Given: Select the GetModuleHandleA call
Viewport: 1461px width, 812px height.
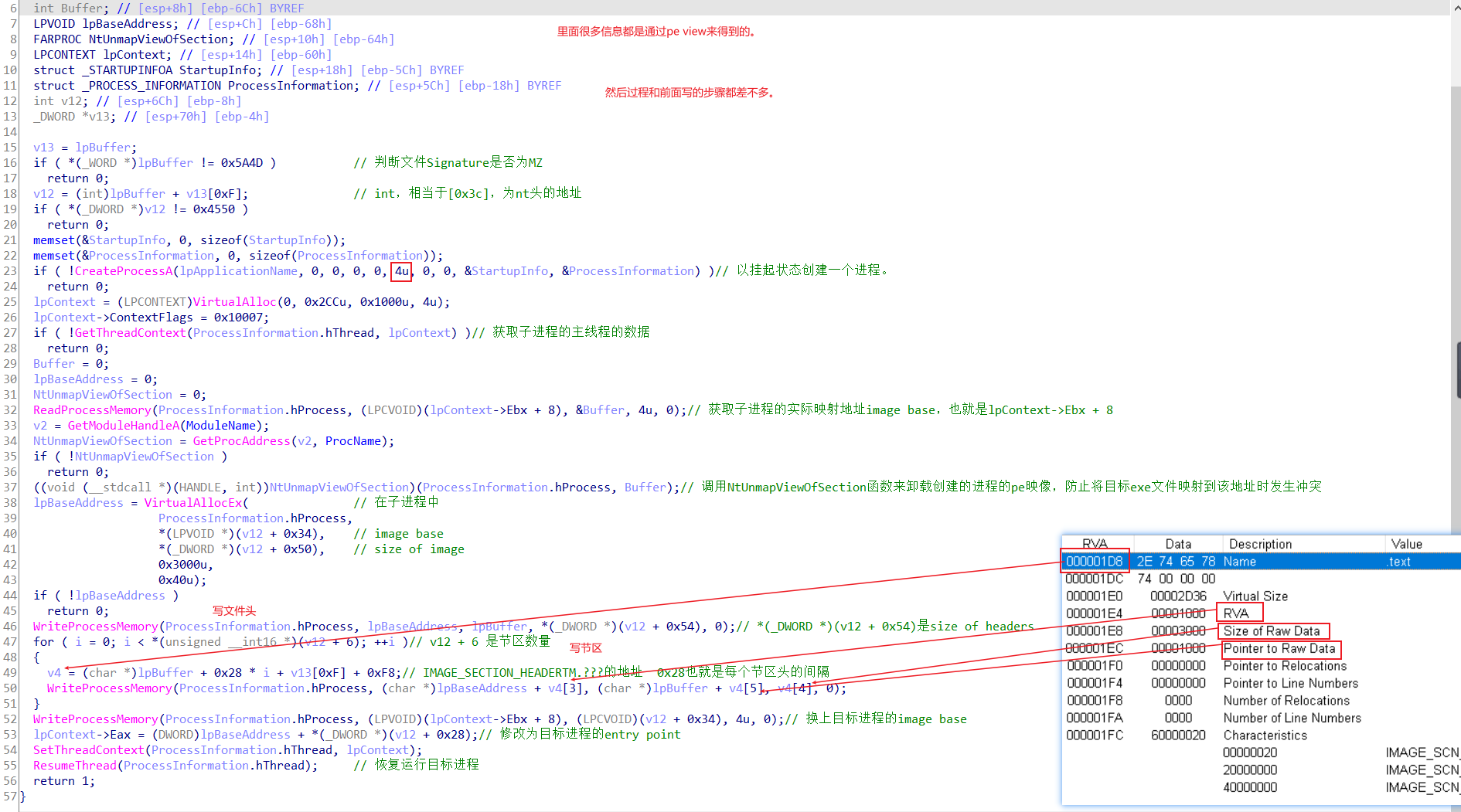Looking at the screenshot, I should click(124, 426).
